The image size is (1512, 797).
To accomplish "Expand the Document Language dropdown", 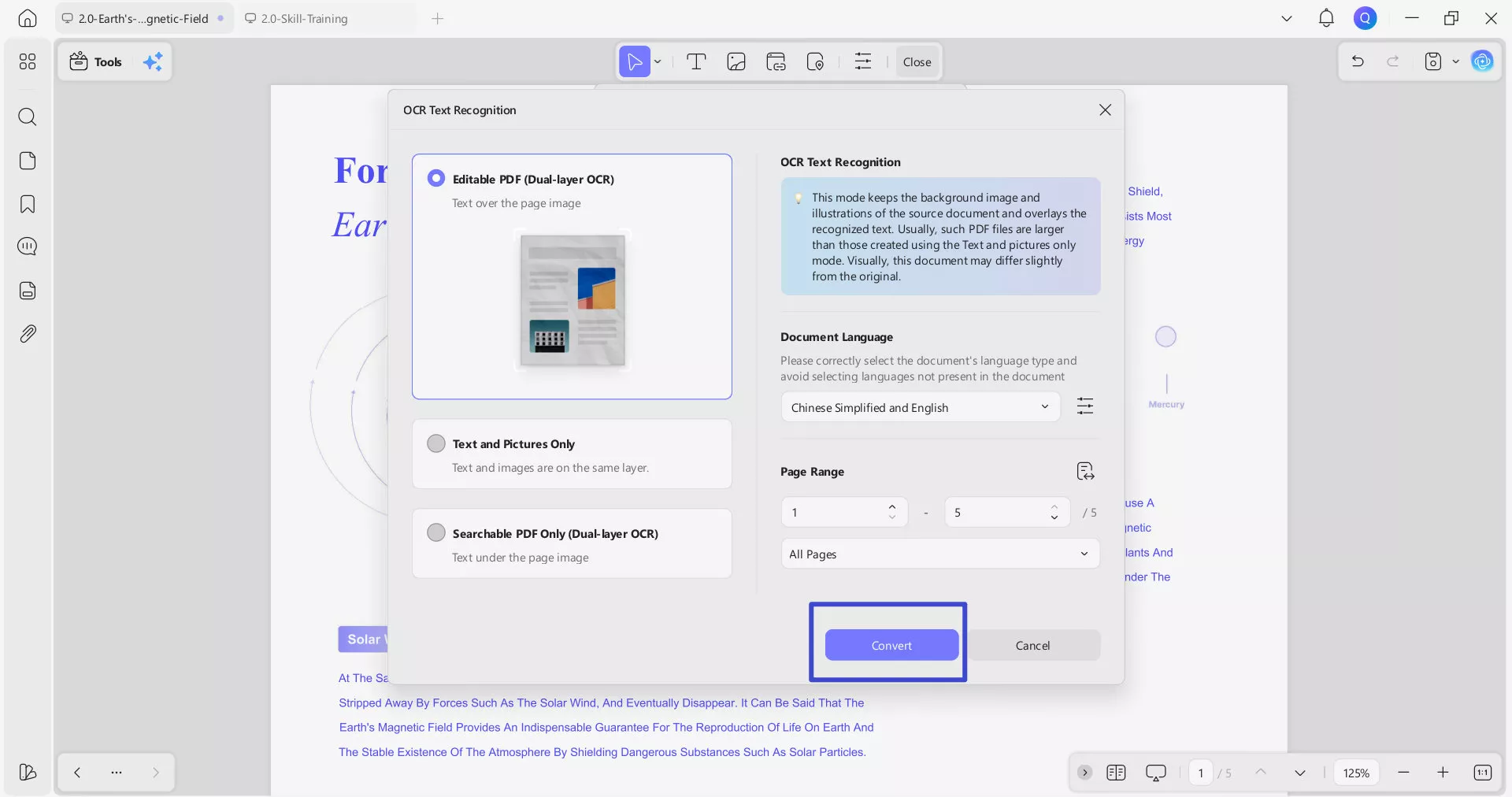I will tap(921, 407).
